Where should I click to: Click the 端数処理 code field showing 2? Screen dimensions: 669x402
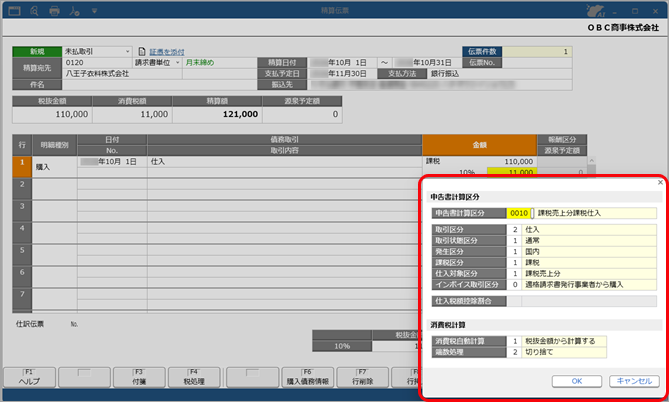point(514,352)
